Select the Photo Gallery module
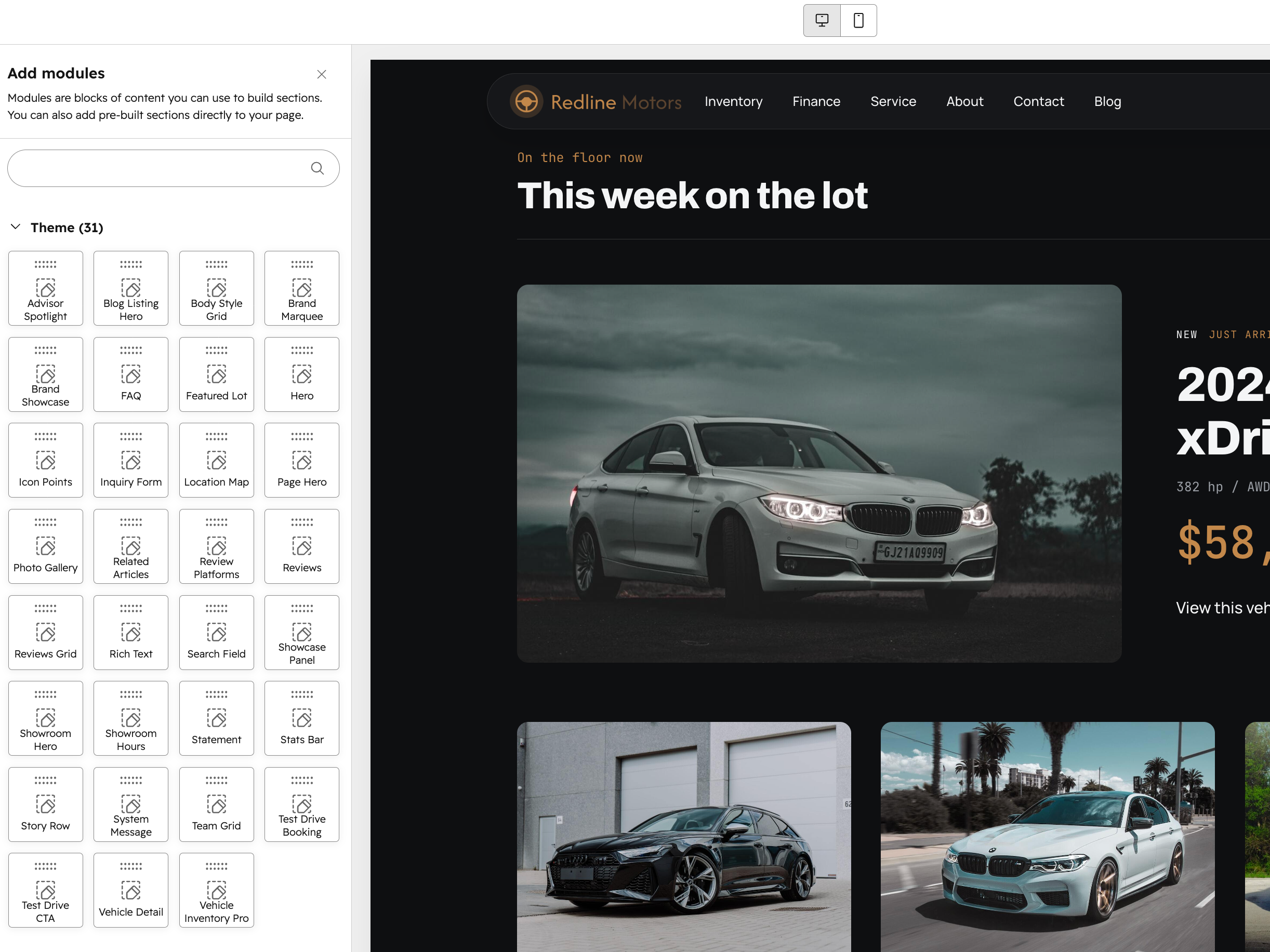The height and width of the screenshot is (952, 1270). 45,546
